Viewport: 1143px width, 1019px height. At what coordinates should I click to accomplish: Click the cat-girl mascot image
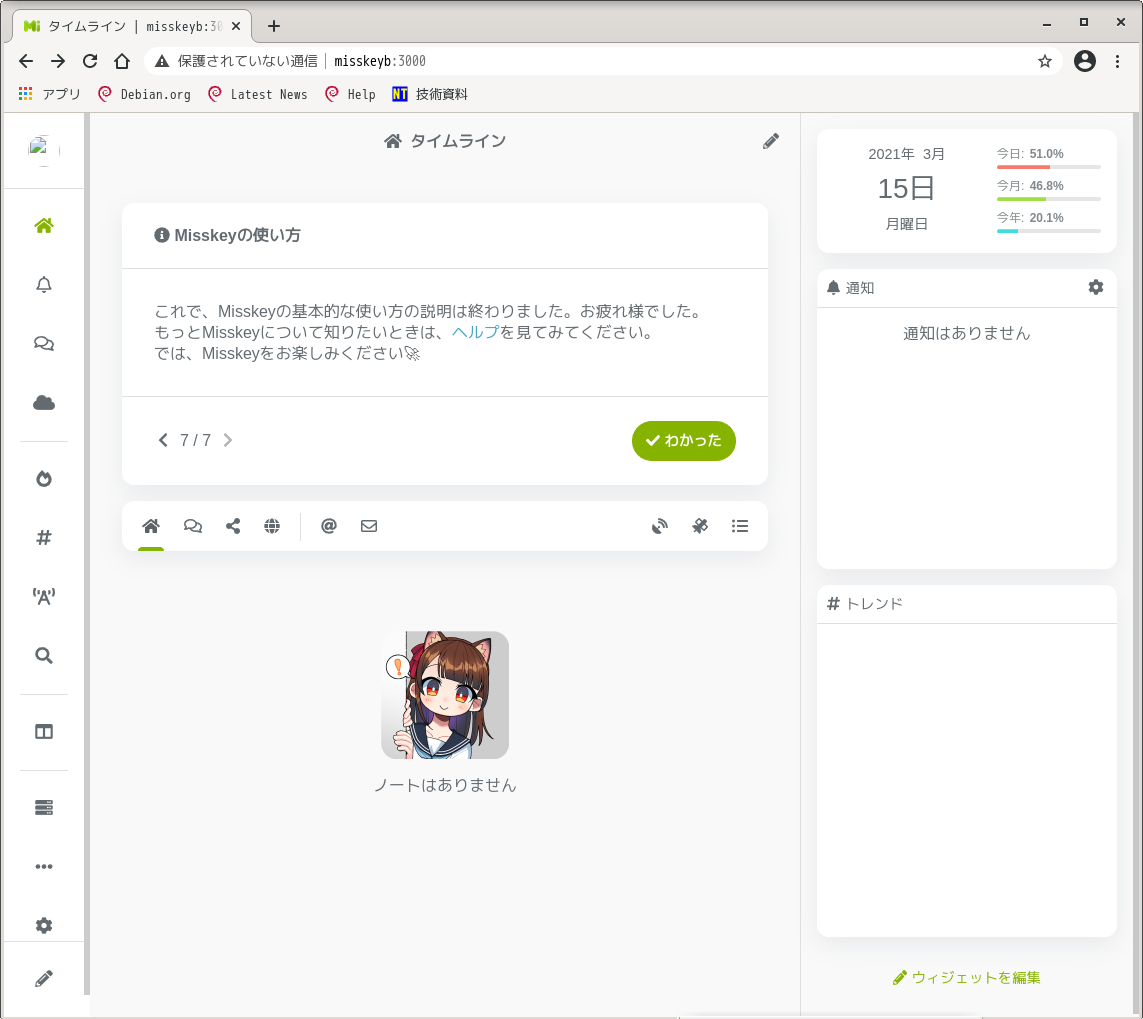click(x=445, y=695)
